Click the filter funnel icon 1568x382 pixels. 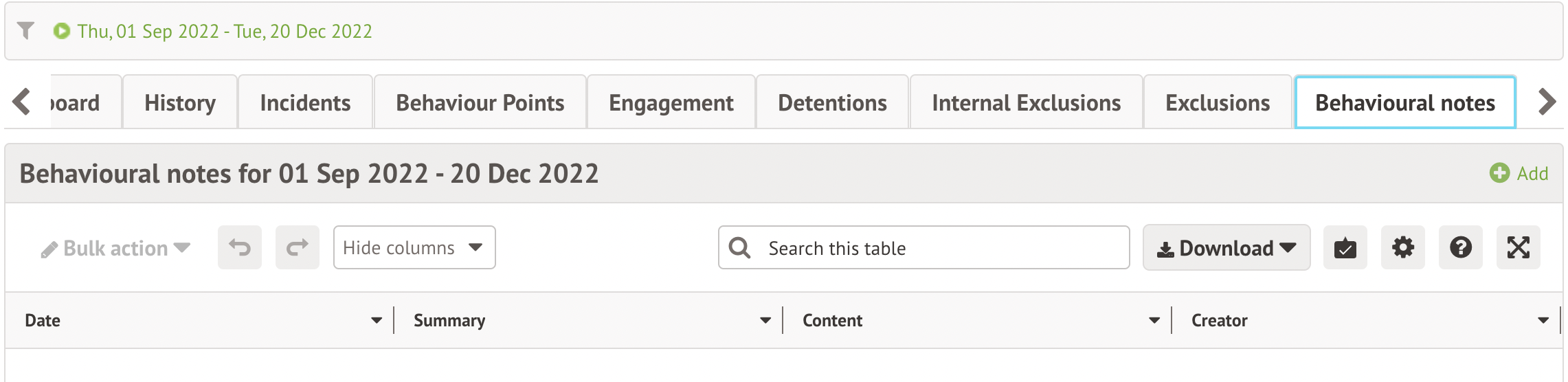click(25, 31)
